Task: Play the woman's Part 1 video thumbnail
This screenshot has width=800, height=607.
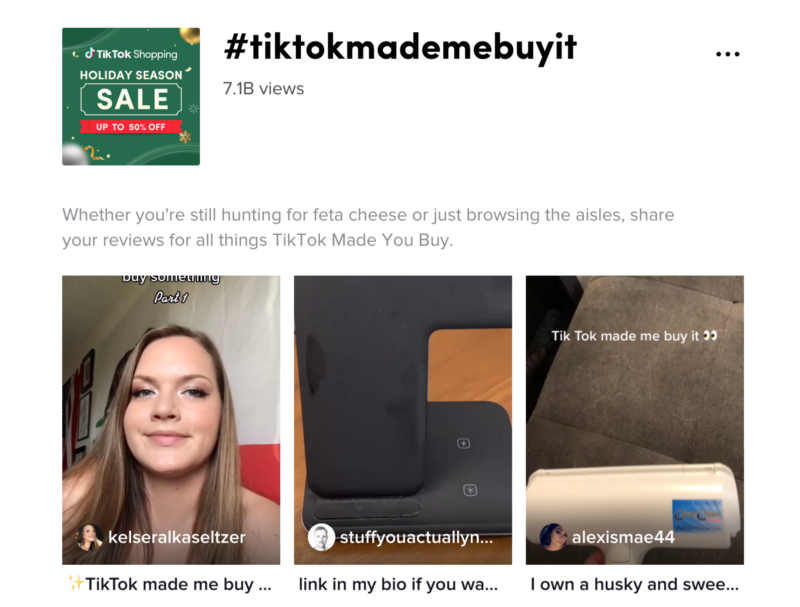Action: (171, 420)
